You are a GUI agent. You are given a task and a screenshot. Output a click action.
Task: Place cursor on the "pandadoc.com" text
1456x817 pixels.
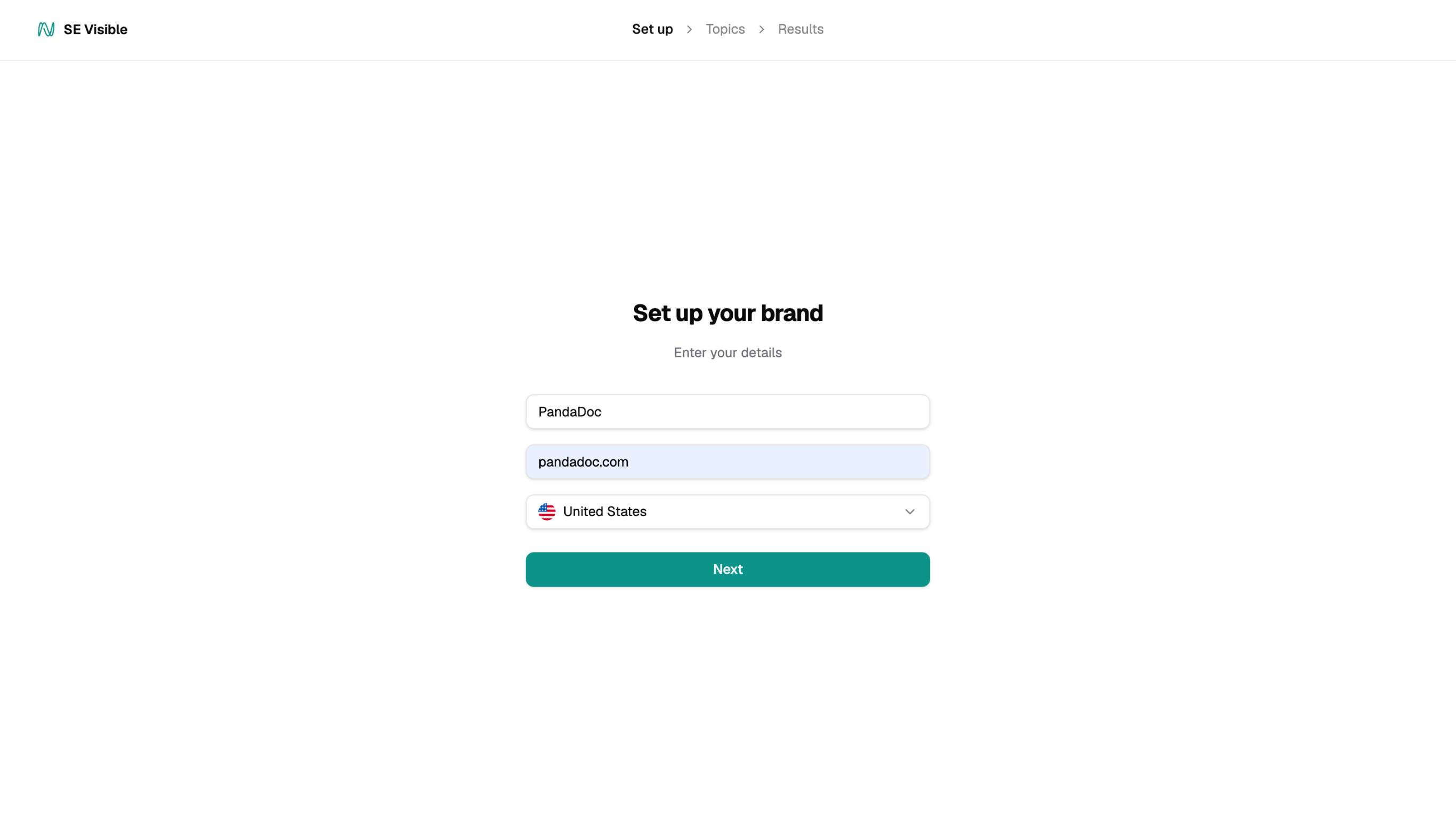pyautogui.click(x=583, y=462)
